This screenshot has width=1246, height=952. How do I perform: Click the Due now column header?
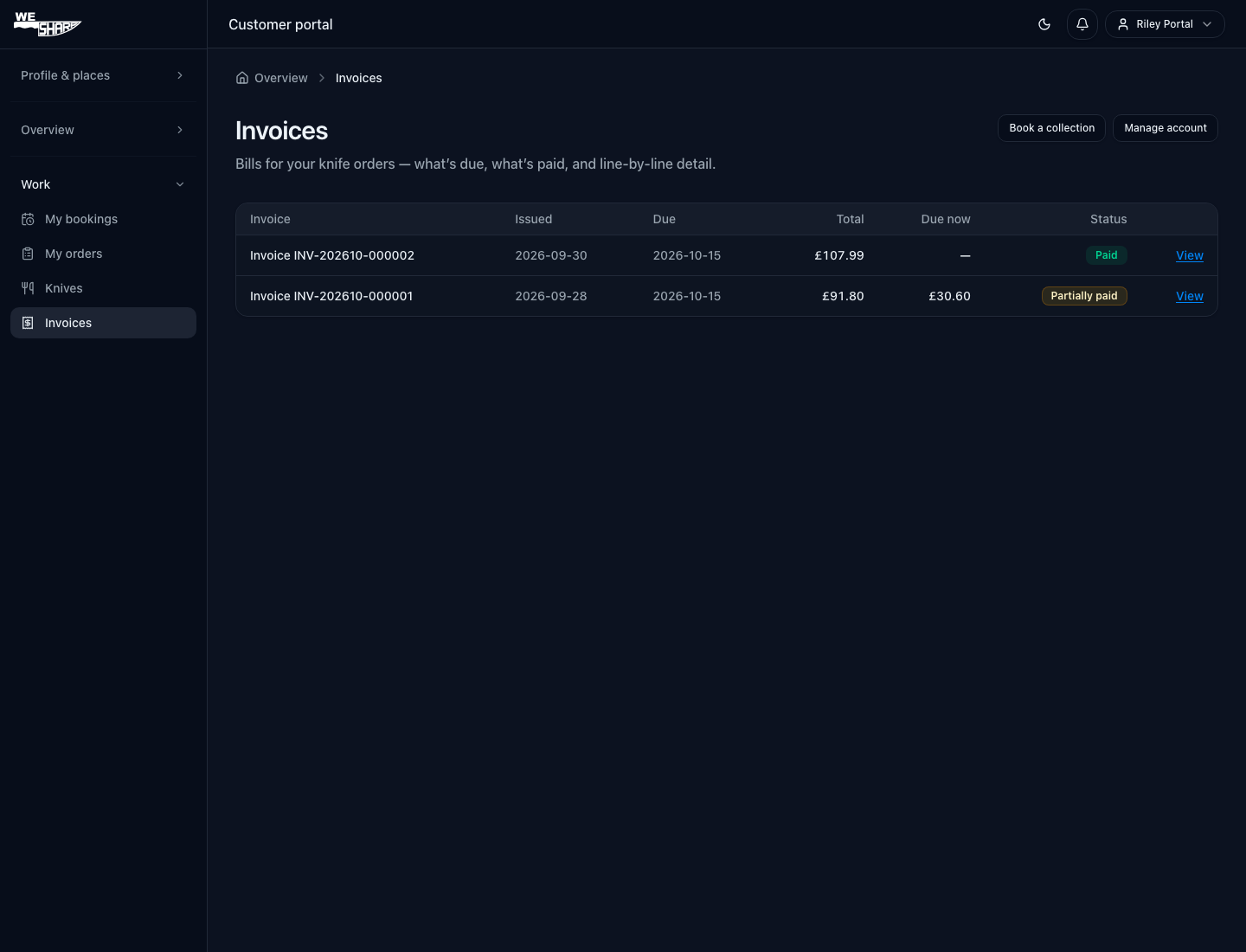pos(946,219)
